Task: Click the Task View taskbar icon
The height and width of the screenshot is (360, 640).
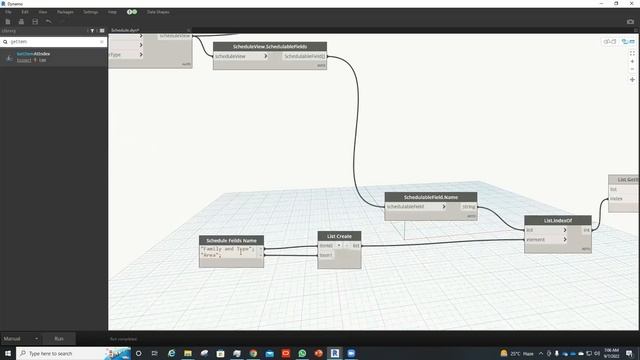Action: pyautogui.click(x=155, y=353)
